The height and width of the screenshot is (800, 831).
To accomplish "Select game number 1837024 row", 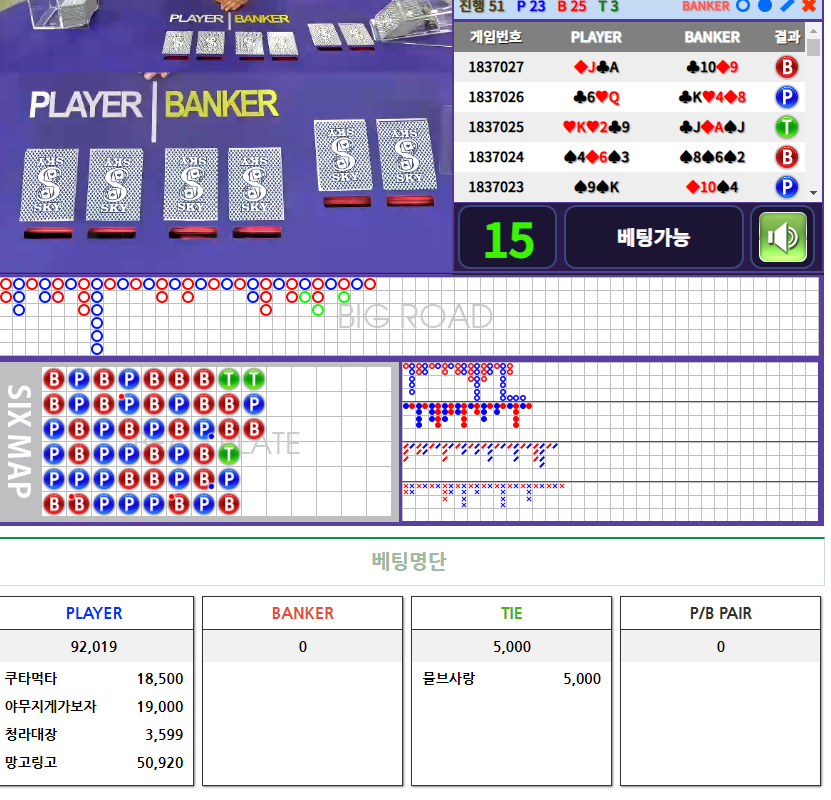I will [x=630, y=157].
